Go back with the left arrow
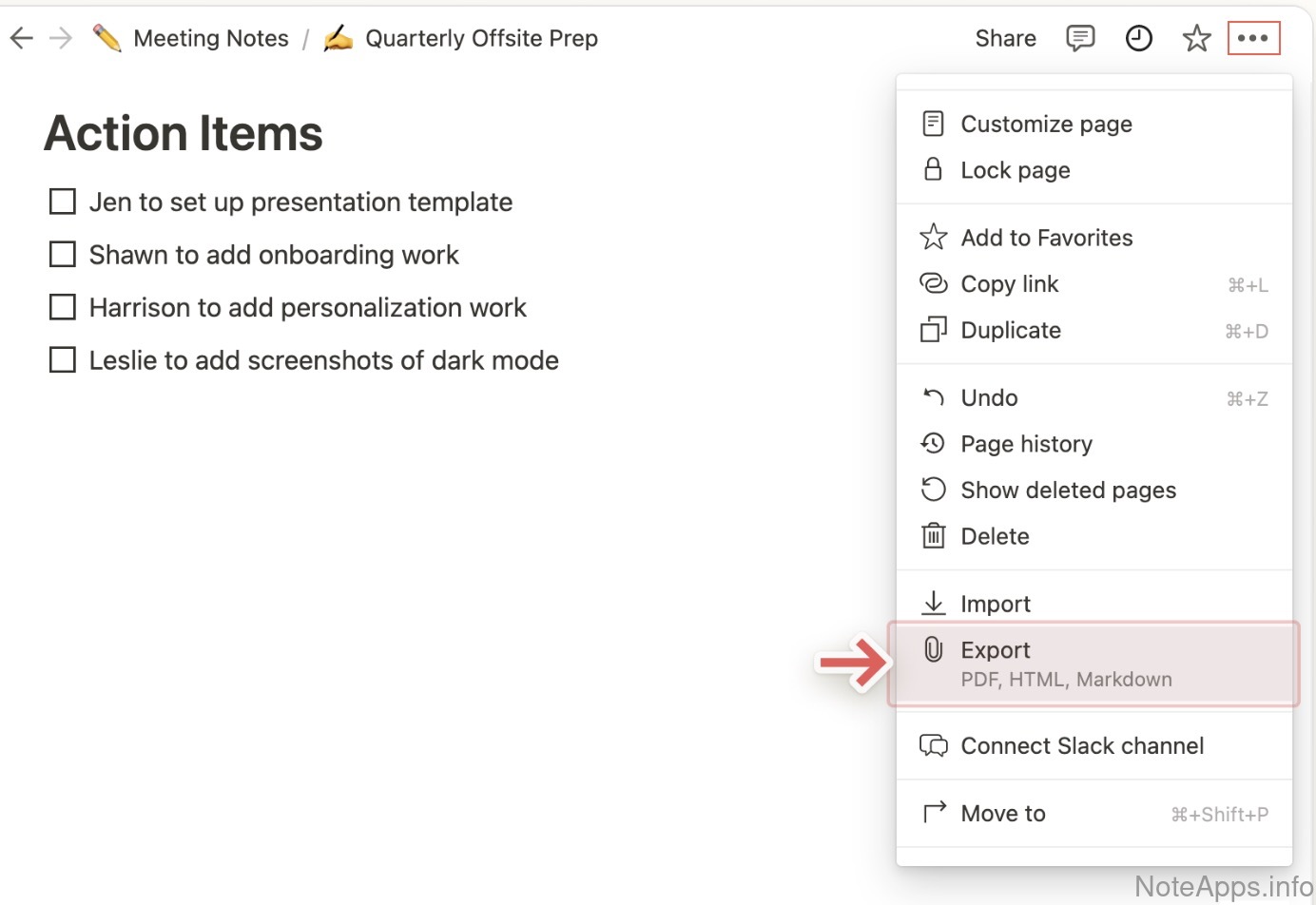 (21, 38)
